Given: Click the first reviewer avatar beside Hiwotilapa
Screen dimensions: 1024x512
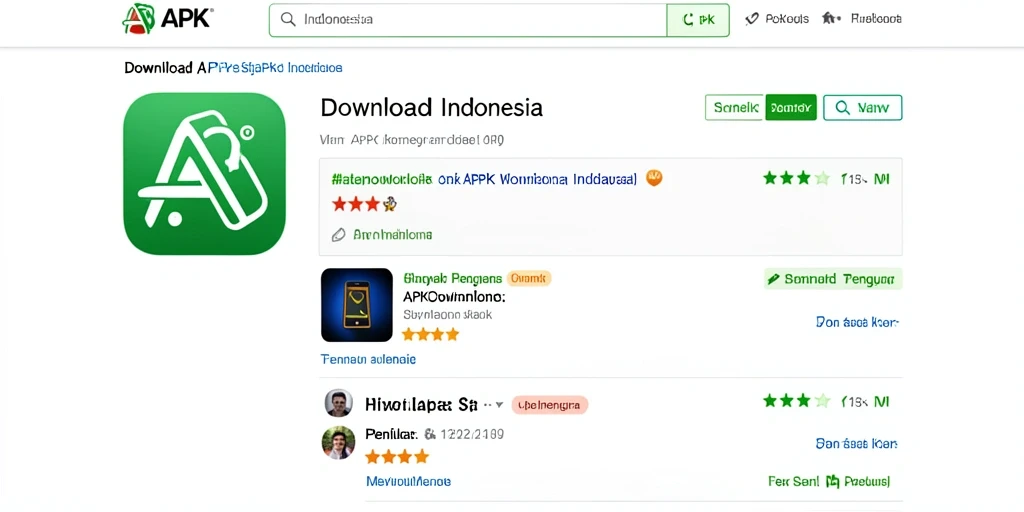Looking at the screenshot, I should 339,404.
